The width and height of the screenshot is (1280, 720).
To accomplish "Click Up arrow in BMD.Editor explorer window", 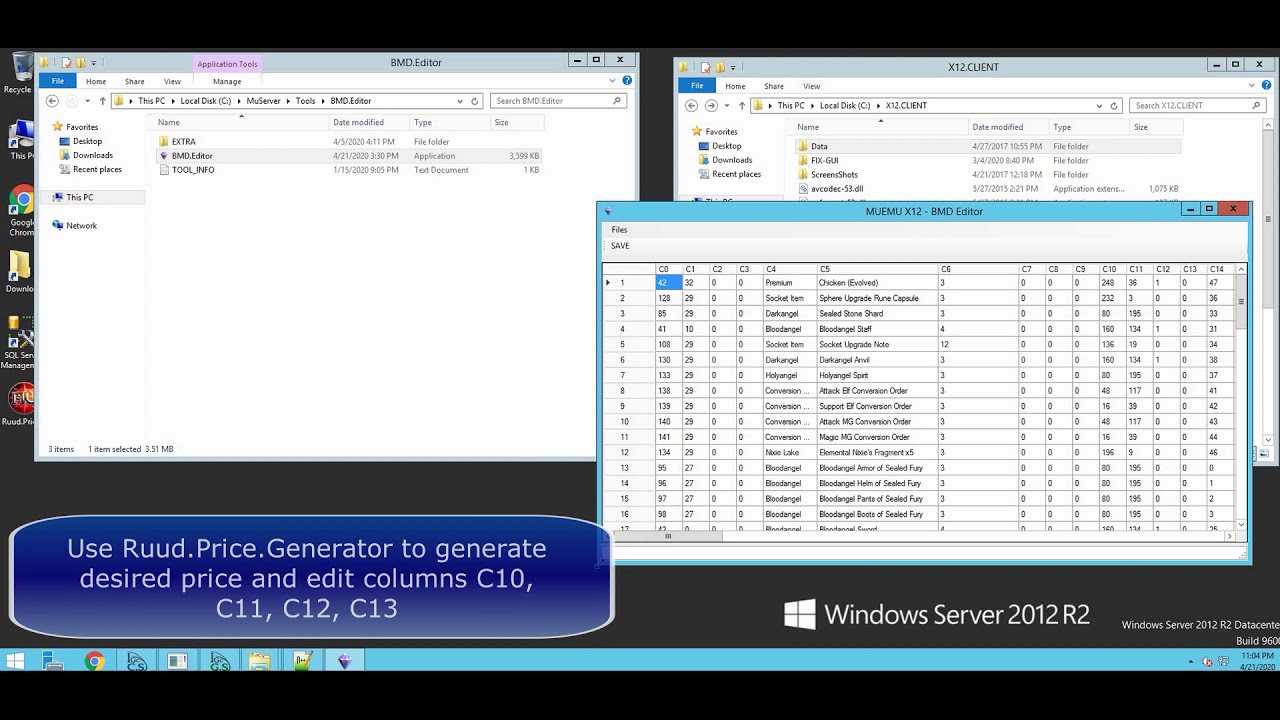I will click(102, 101).
